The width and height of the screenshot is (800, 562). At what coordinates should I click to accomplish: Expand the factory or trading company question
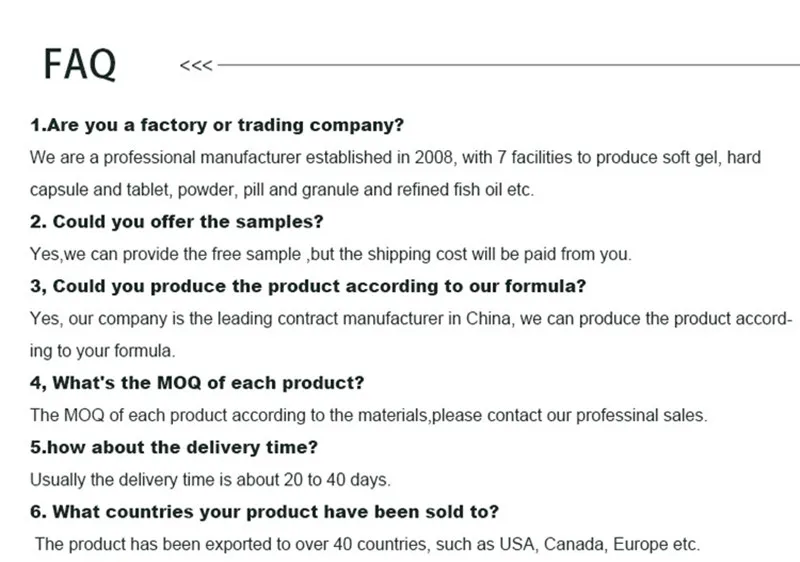click(217, 126)
